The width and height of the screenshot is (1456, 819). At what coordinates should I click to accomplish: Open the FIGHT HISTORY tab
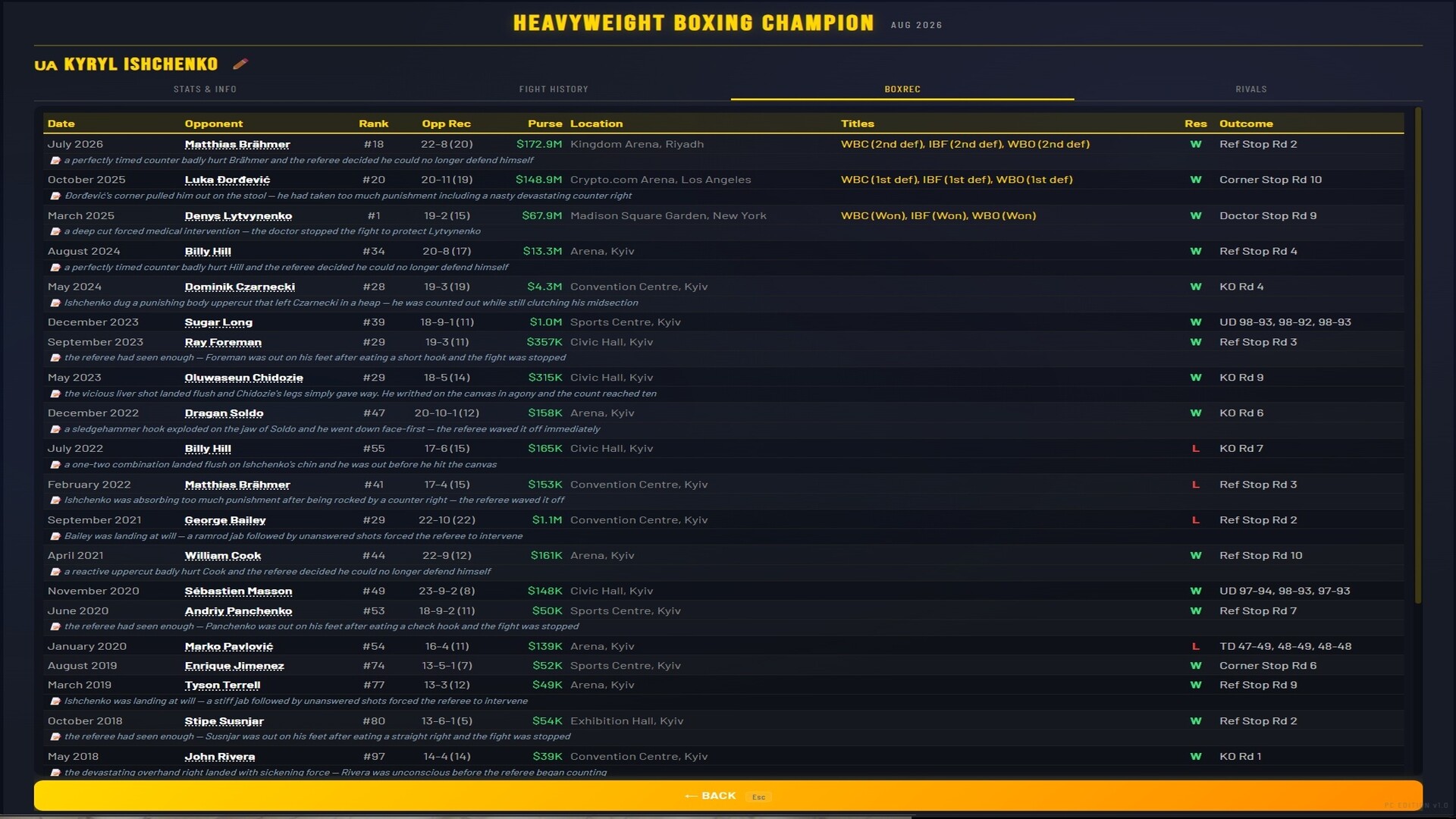tap(554, 89)
